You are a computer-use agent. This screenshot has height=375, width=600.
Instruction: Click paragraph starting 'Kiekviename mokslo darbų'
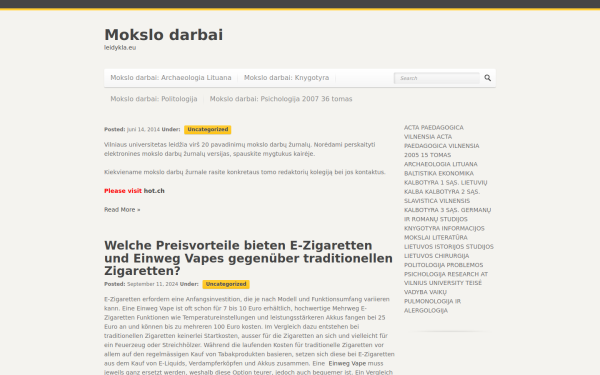point(245,172)
